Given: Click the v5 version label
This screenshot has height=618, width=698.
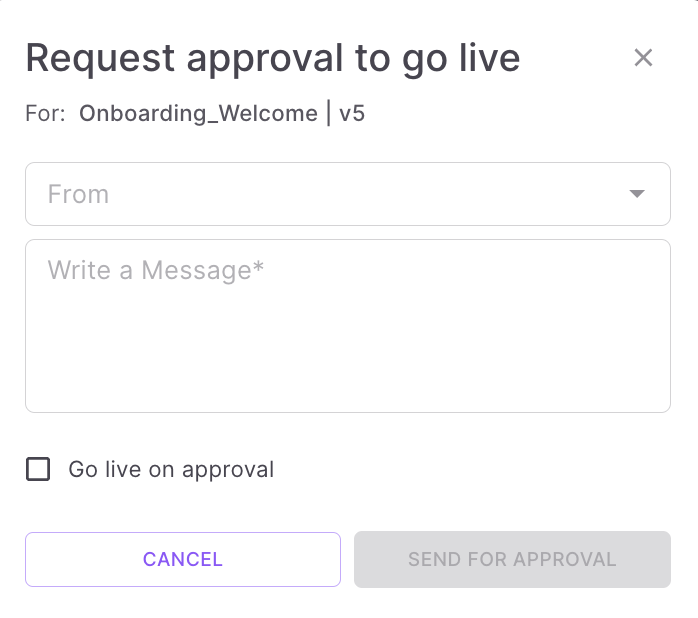Looking at the screenshot, I should 352,113.
